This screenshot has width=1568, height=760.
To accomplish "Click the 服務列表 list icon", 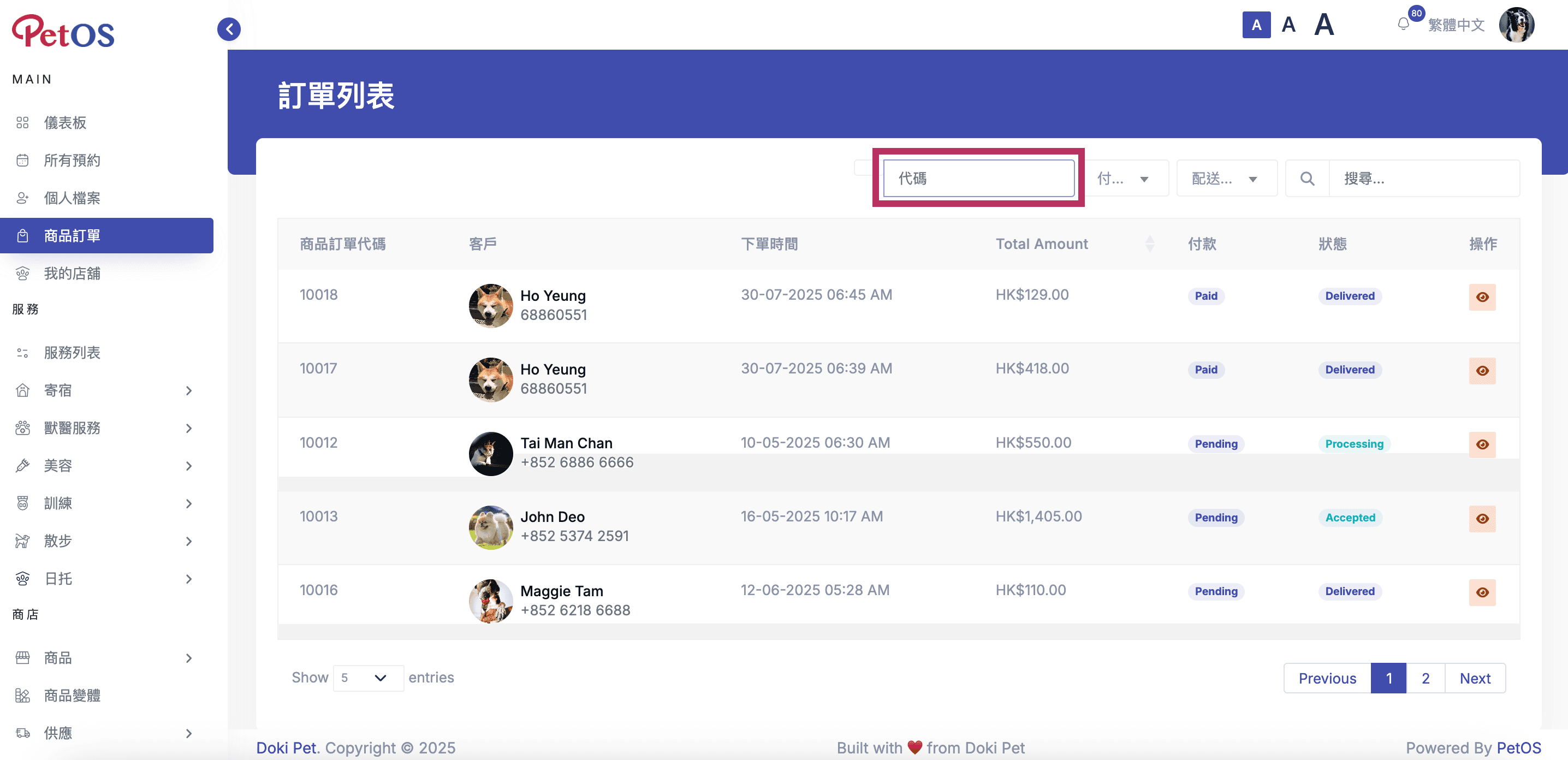I will pyautogui.click(x=22, y=352).
